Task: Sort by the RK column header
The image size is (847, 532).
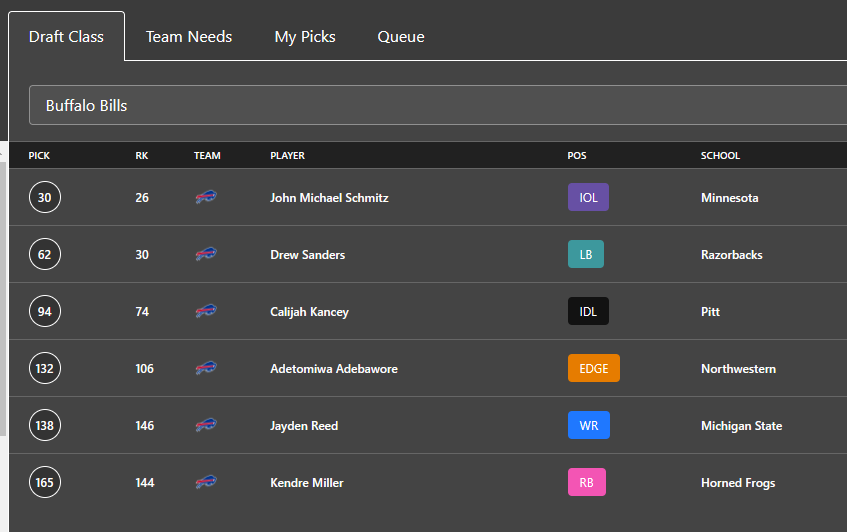Action: tap(142, 156)
